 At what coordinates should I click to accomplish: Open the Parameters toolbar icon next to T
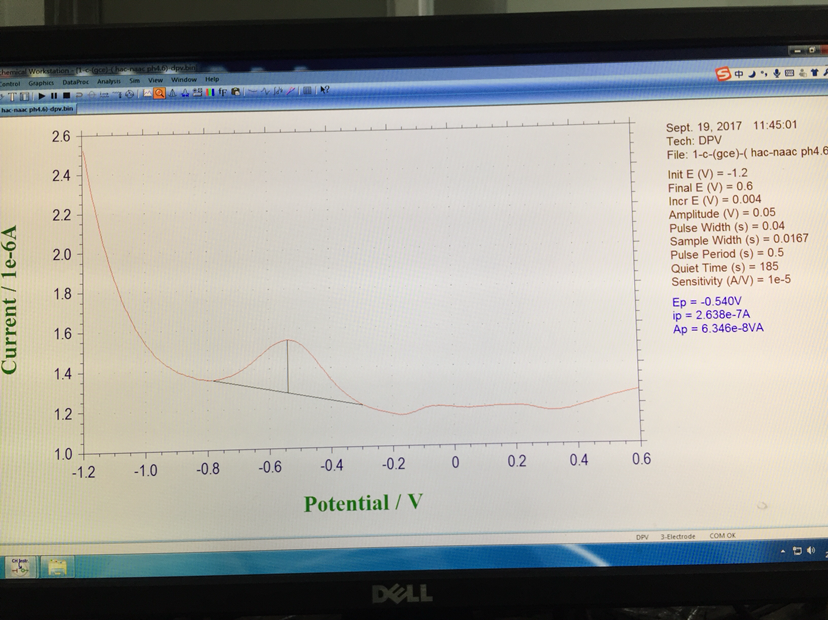(24, 96)
